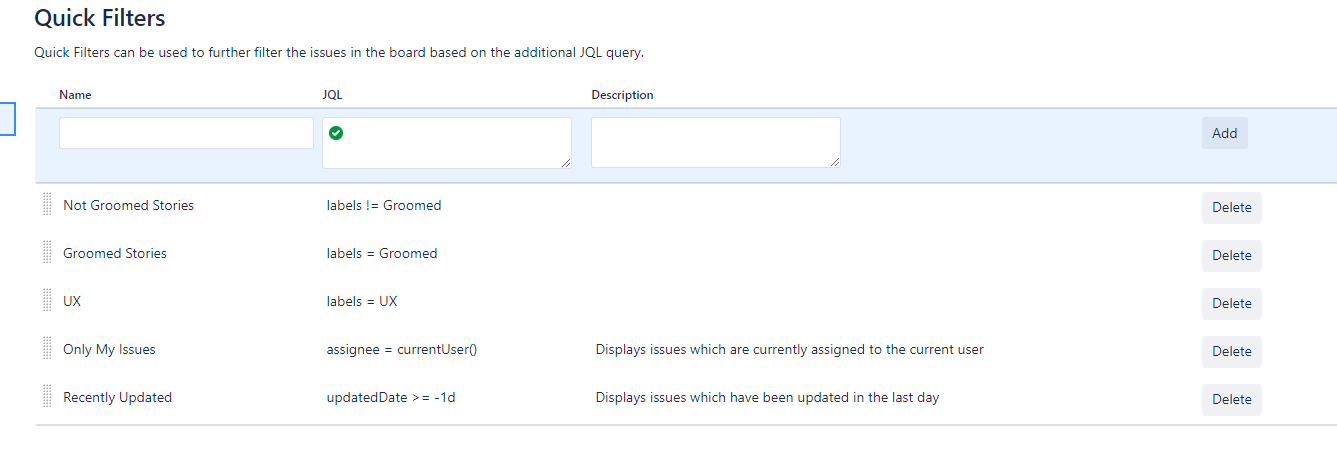Delete the Not Groomed Stories filter
Screen dimensions: 1337x469
click(x=1231, y=207)
